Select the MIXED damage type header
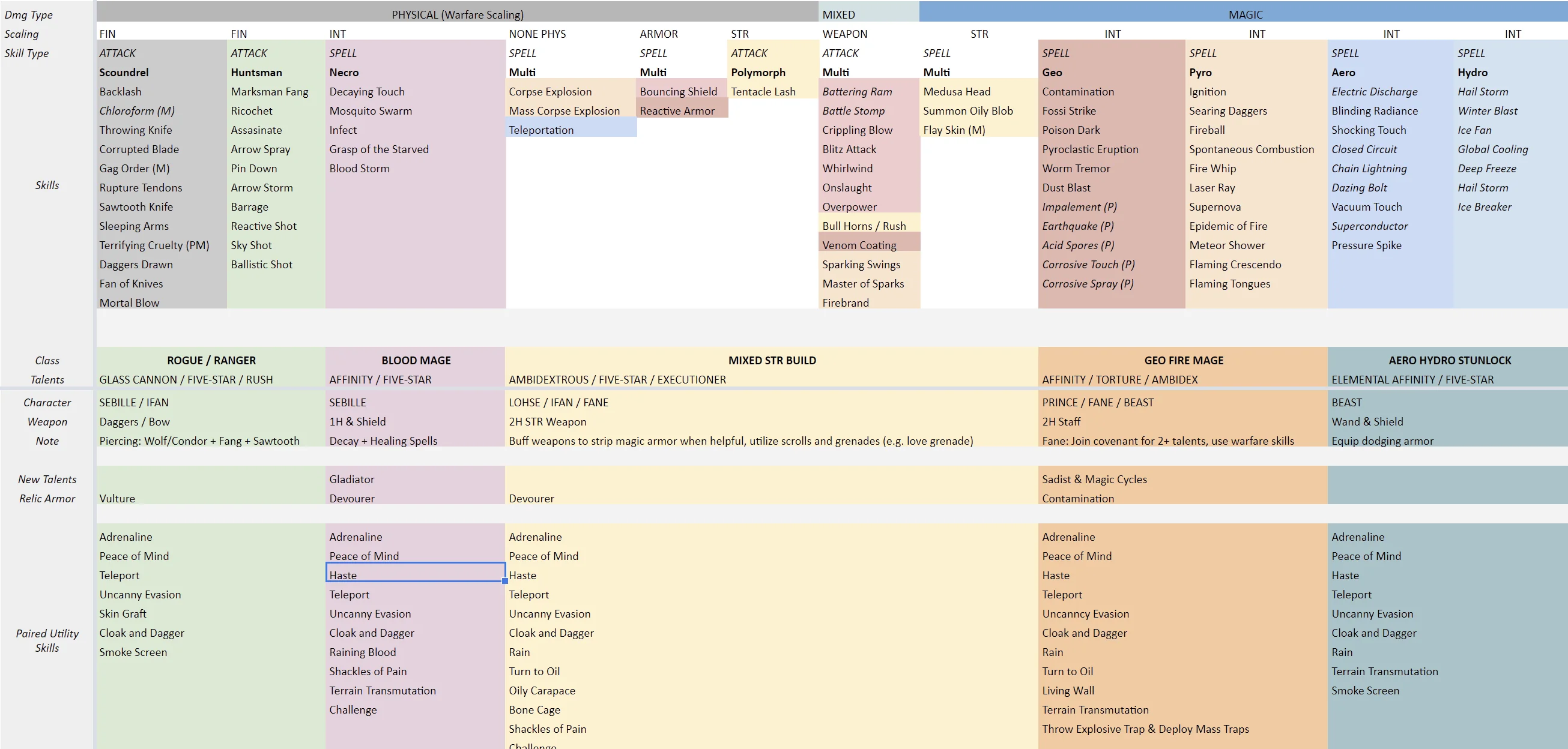Viewport: 1568px width, 749px height. coord(869,11)
